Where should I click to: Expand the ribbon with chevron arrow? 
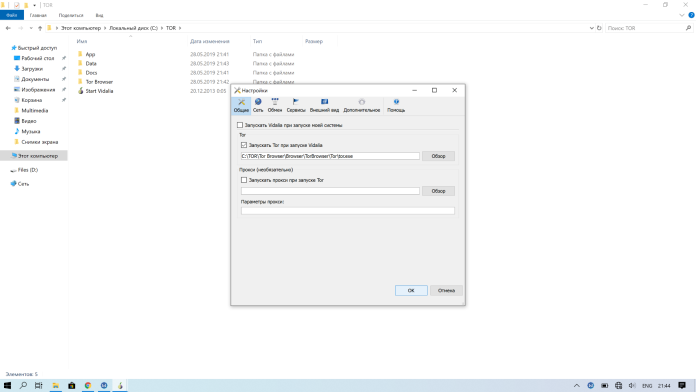pos(682,15)
